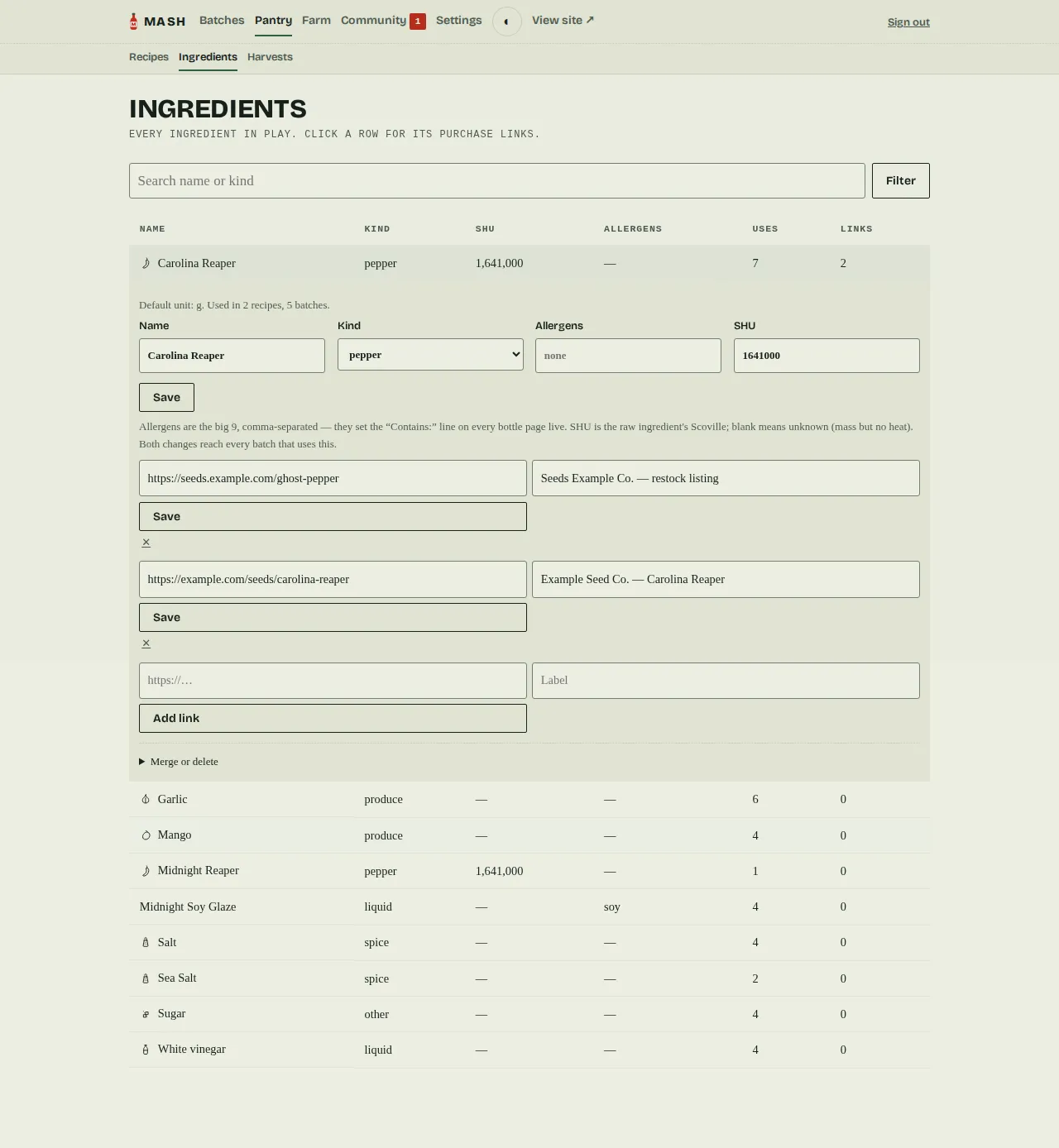1059x1148 pixels.
Task: Open the Kind dropdown showing pepper
Action: 430,355
